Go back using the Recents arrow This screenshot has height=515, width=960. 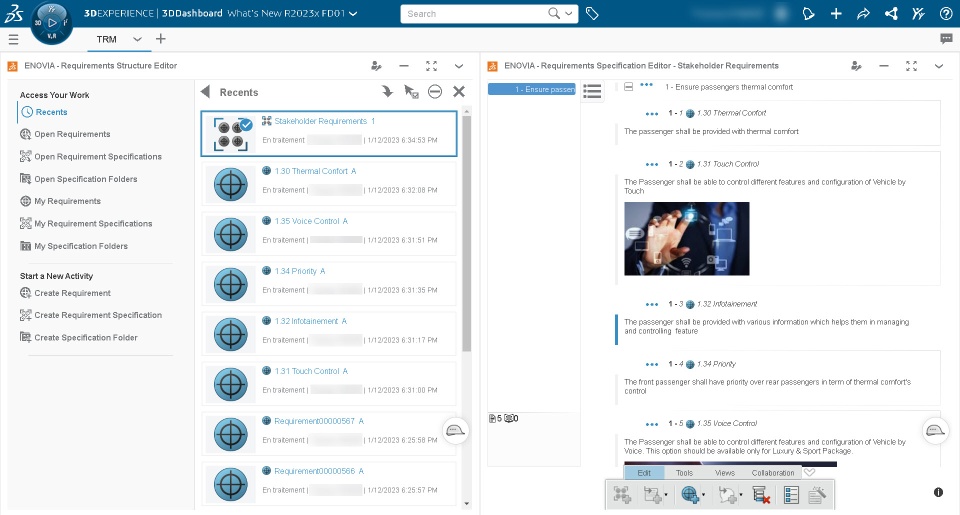click(x=206, y=92)
